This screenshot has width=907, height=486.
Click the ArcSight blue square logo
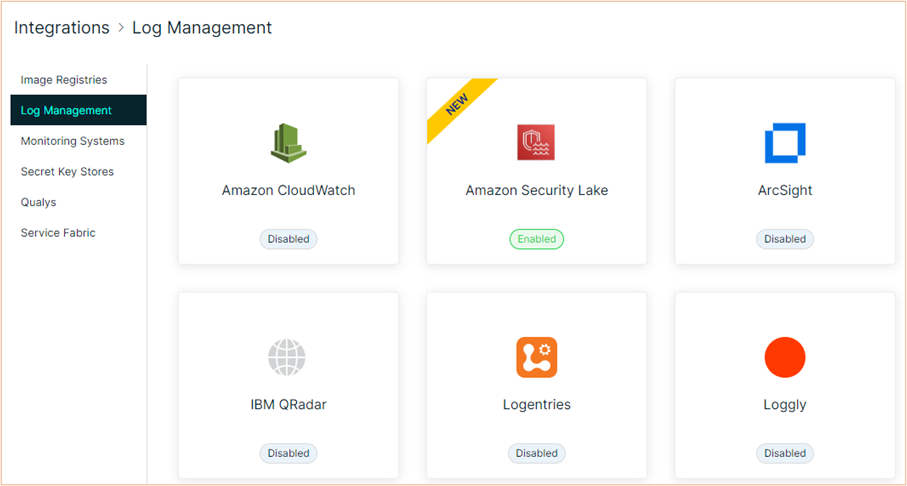point(785,143)
